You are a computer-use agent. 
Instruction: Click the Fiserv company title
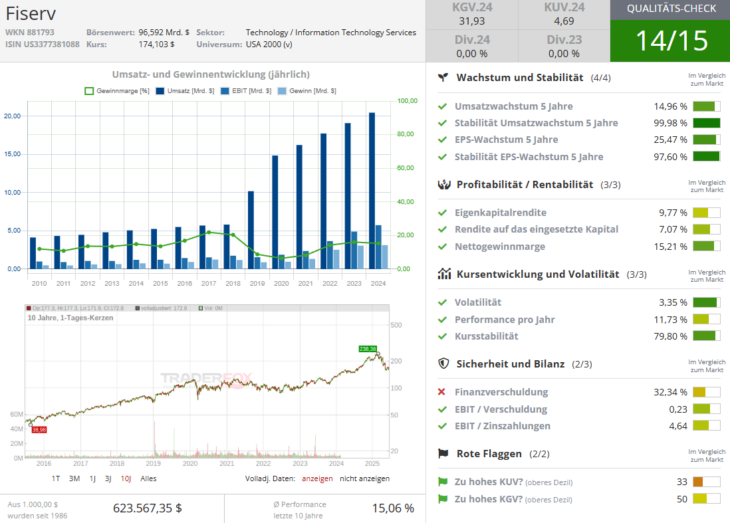31,14
